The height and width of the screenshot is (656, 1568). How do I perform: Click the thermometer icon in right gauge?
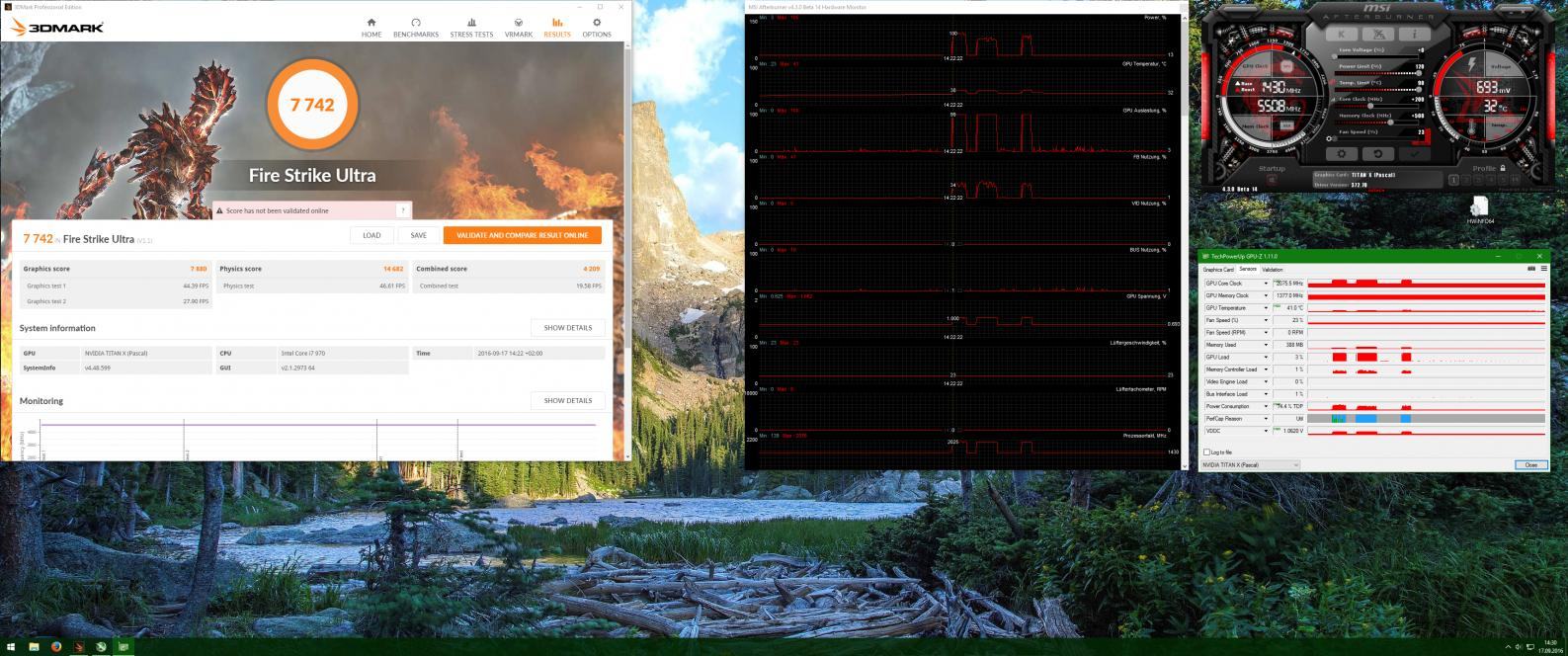pyautogui.click(x=1471, y=126)
